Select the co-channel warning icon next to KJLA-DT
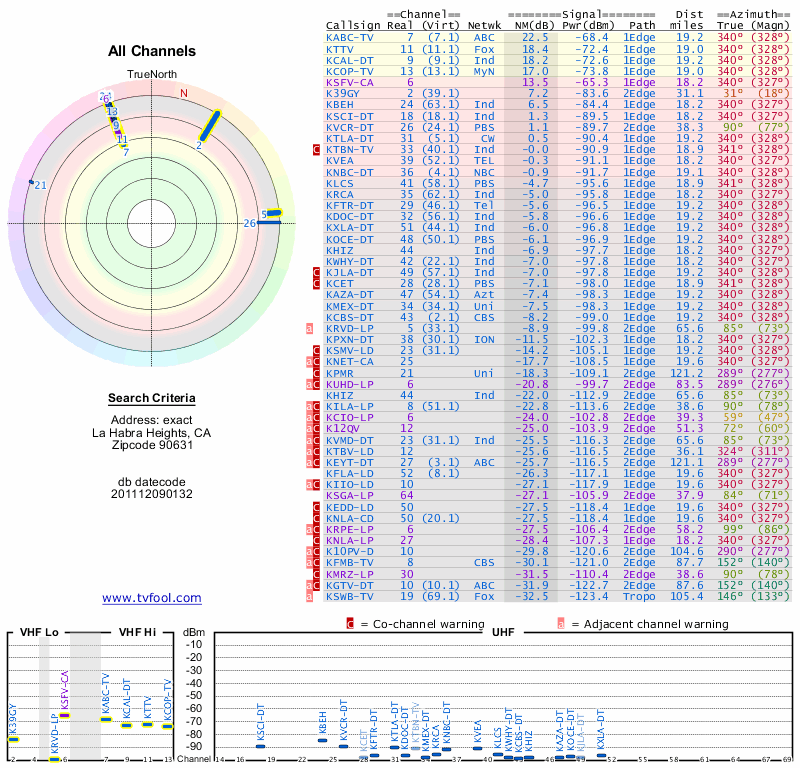This screenshot has width=800, height=768. 317,271
